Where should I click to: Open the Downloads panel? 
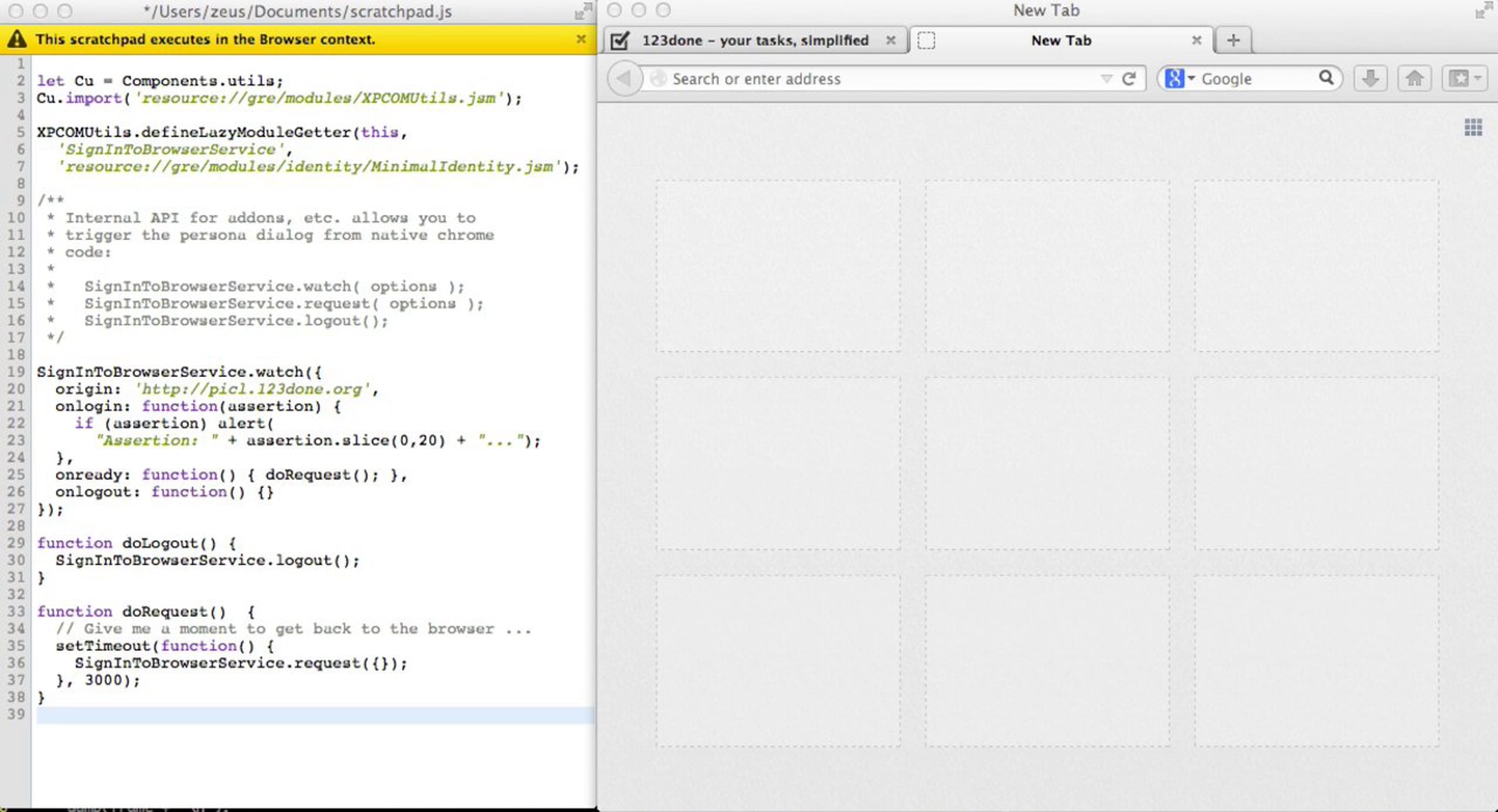[x=1371, y=79]
